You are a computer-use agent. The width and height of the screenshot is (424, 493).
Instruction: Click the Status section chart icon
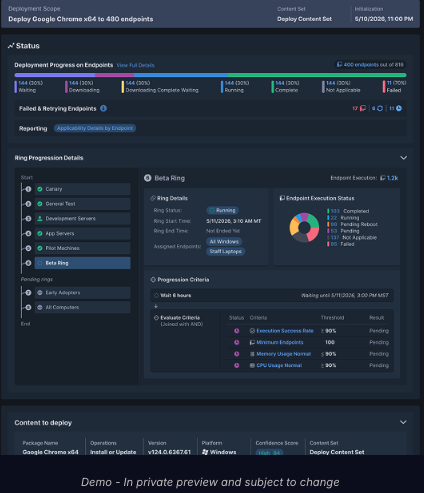click(11, 46)
